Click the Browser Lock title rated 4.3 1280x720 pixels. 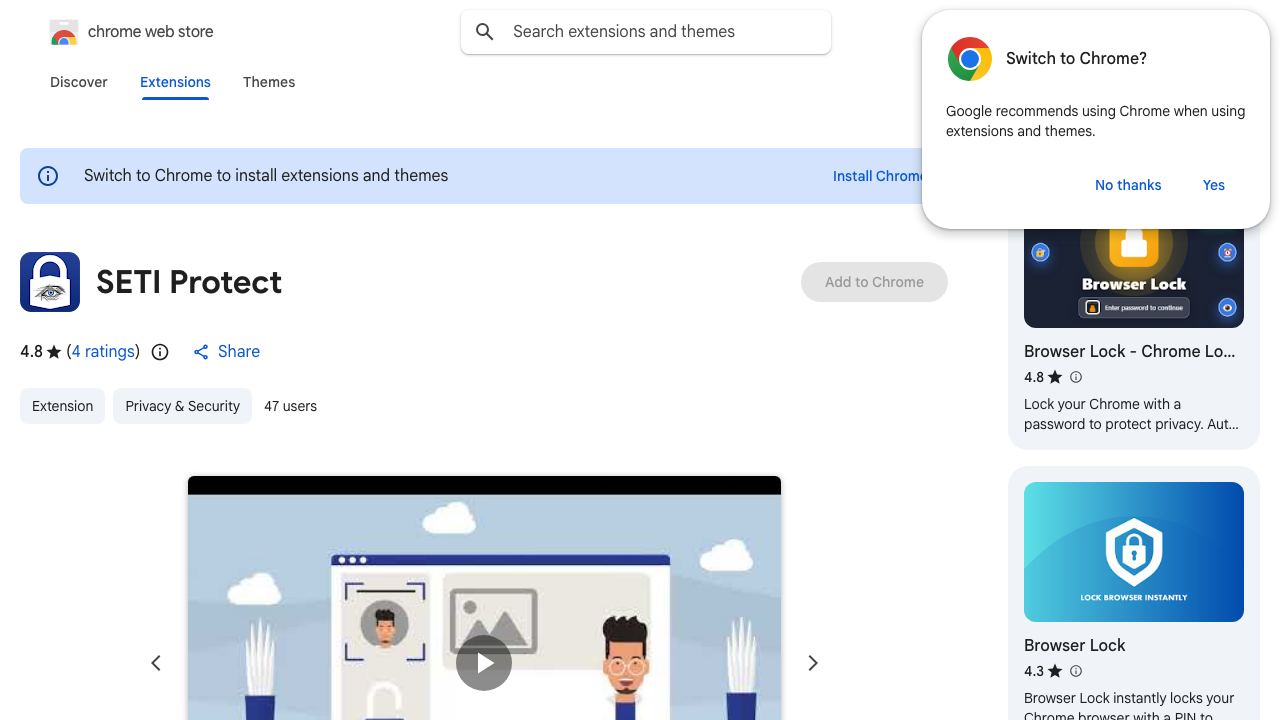[x=1074, y=645]
